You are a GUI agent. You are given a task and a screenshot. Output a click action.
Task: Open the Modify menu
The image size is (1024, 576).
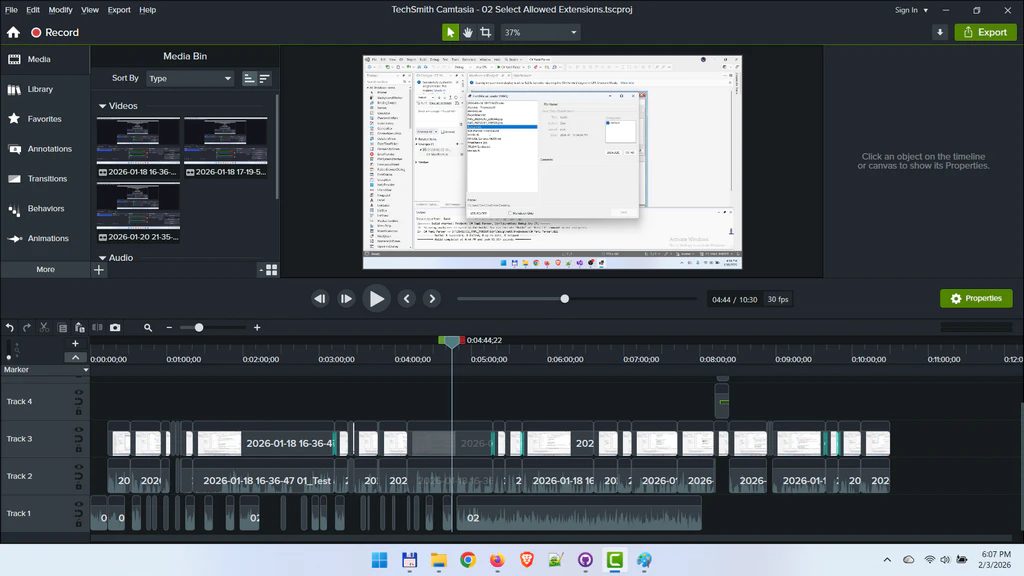pyautogui.click(x=60, y=9)
